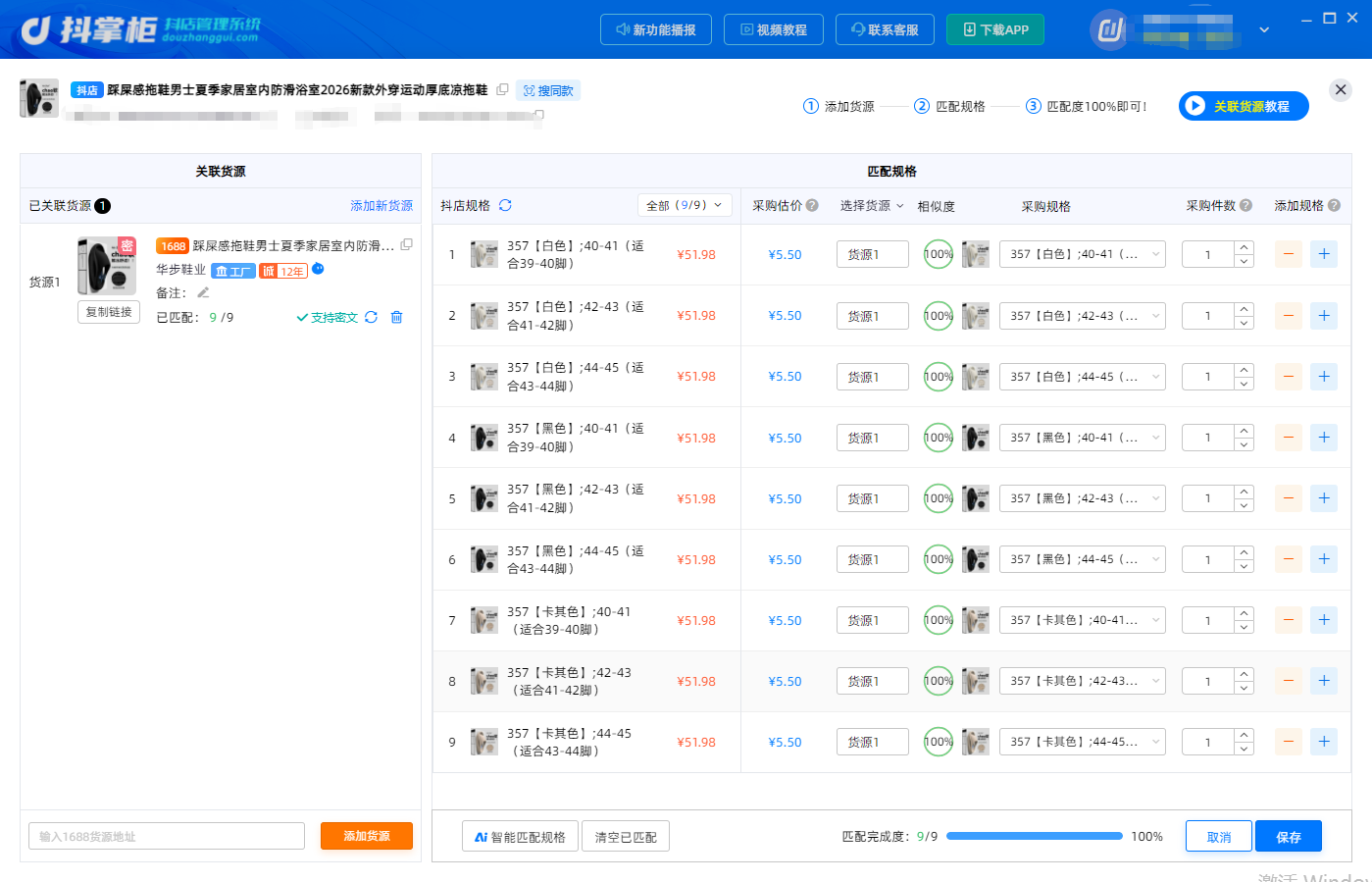Close the 关联货源 dialog with the X
Viewport: 1372px width, 882px height.
(1341, 90)
